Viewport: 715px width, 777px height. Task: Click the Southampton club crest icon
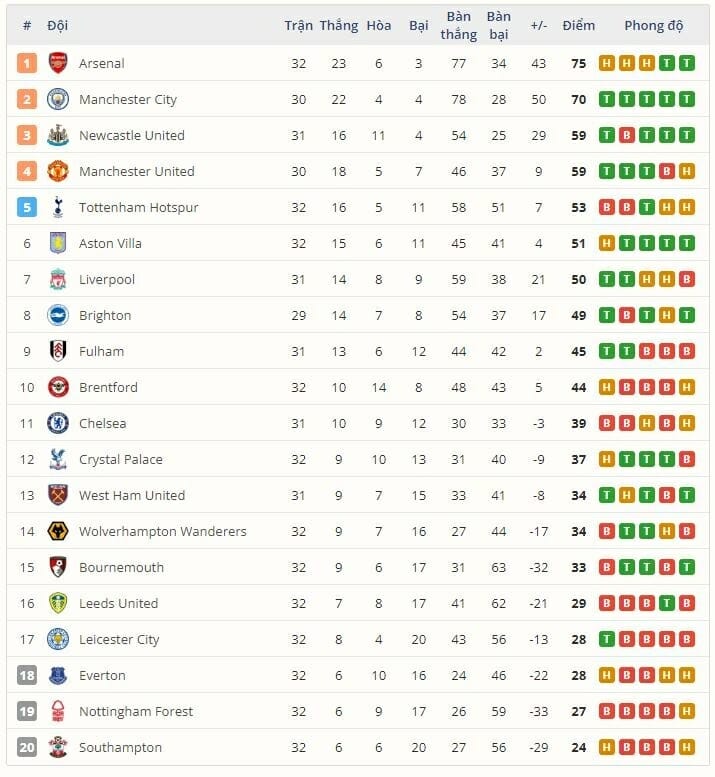(x=58, y=747)
